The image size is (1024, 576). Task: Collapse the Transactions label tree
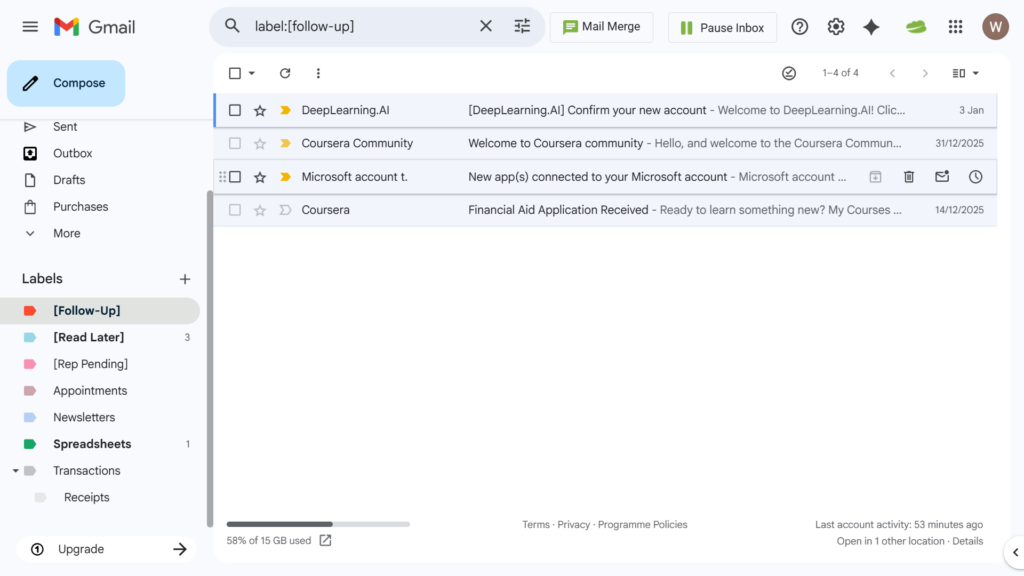pyautogui.click(x=16, y=471)
